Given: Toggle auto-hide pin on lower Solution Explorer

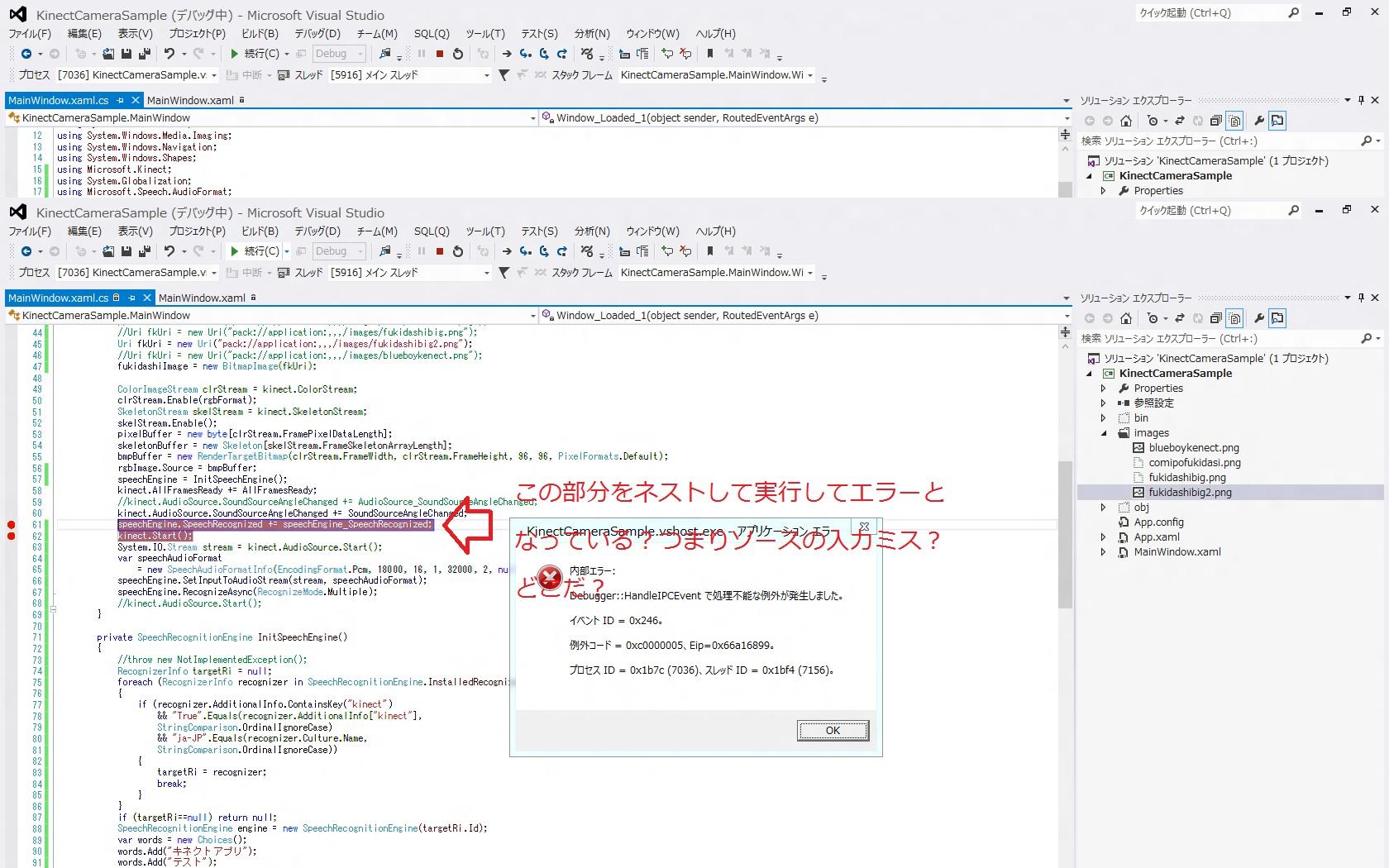Looking at the screenshot, I should click(1361, 298).
